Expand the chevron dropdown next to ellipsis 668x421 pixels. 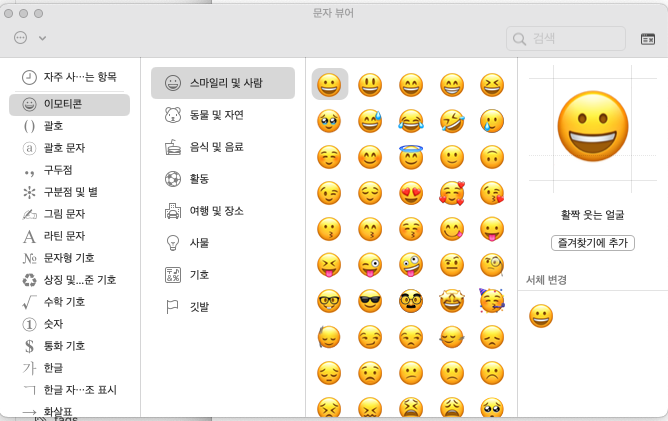tap(42, 38)
